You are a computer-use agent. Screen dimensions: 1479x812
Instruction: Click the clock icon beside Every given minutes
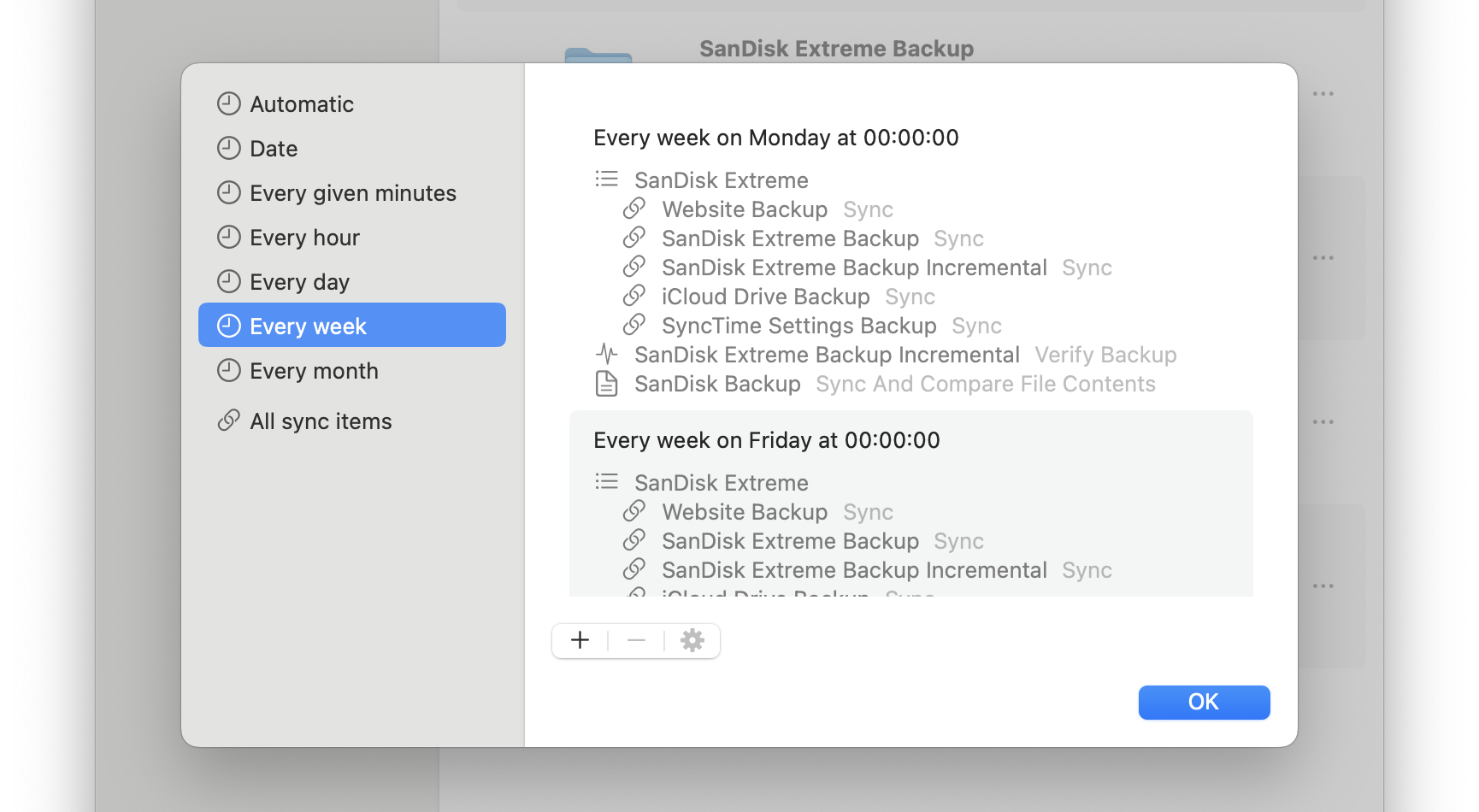(228, 192)
